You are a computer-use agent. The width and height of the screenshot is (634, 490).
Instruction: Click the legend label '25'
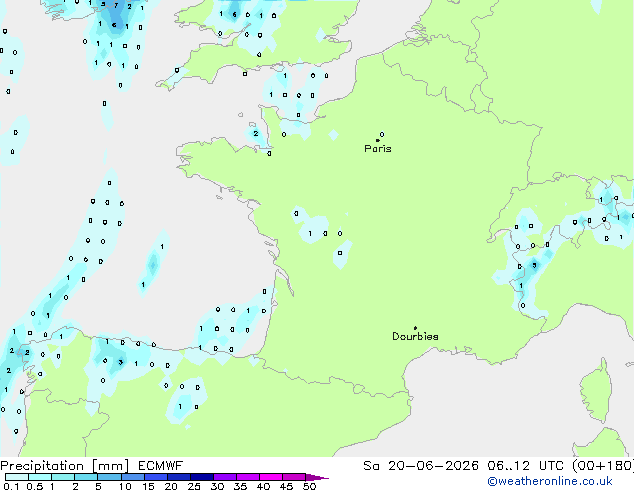[194, 486]
